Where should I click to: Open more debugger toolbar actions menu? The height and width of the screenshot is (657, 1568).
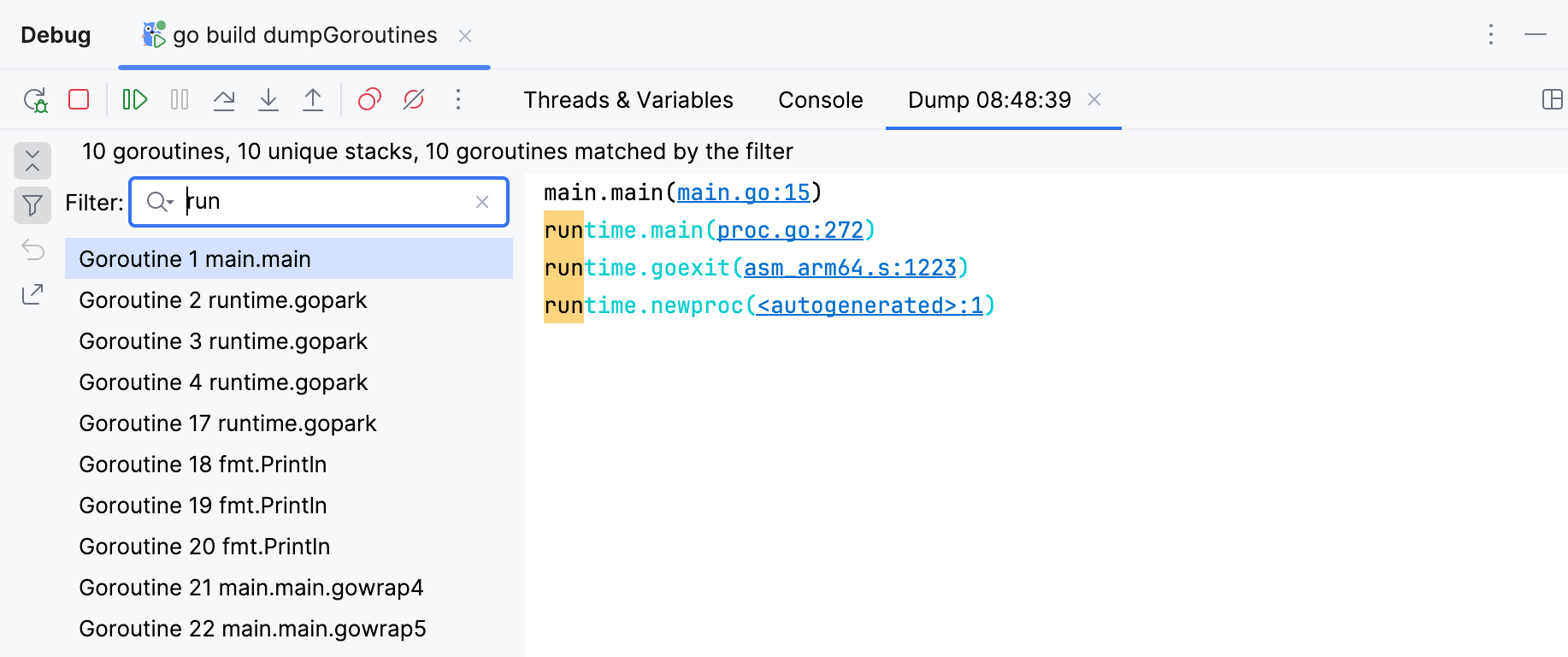pyautogui.click(x=458, y=100)
